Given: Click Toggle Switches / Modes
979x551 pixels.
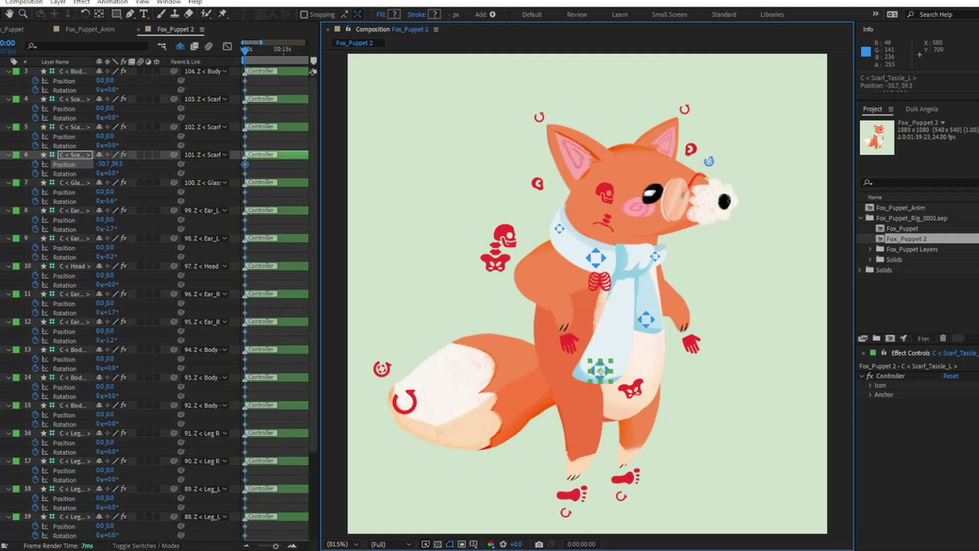Looking at the screenshot, I should [145, 546].
